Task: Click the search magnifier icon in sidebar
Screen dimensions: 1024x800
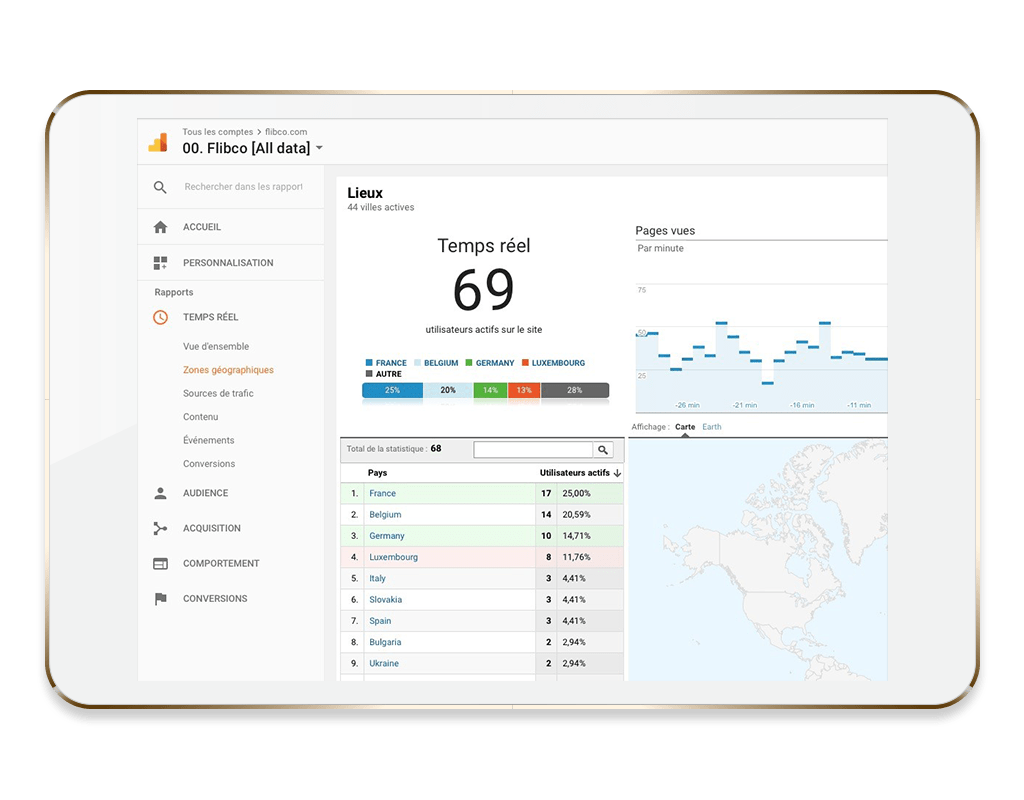Action: pyautogui.click(x=160, y=187)
